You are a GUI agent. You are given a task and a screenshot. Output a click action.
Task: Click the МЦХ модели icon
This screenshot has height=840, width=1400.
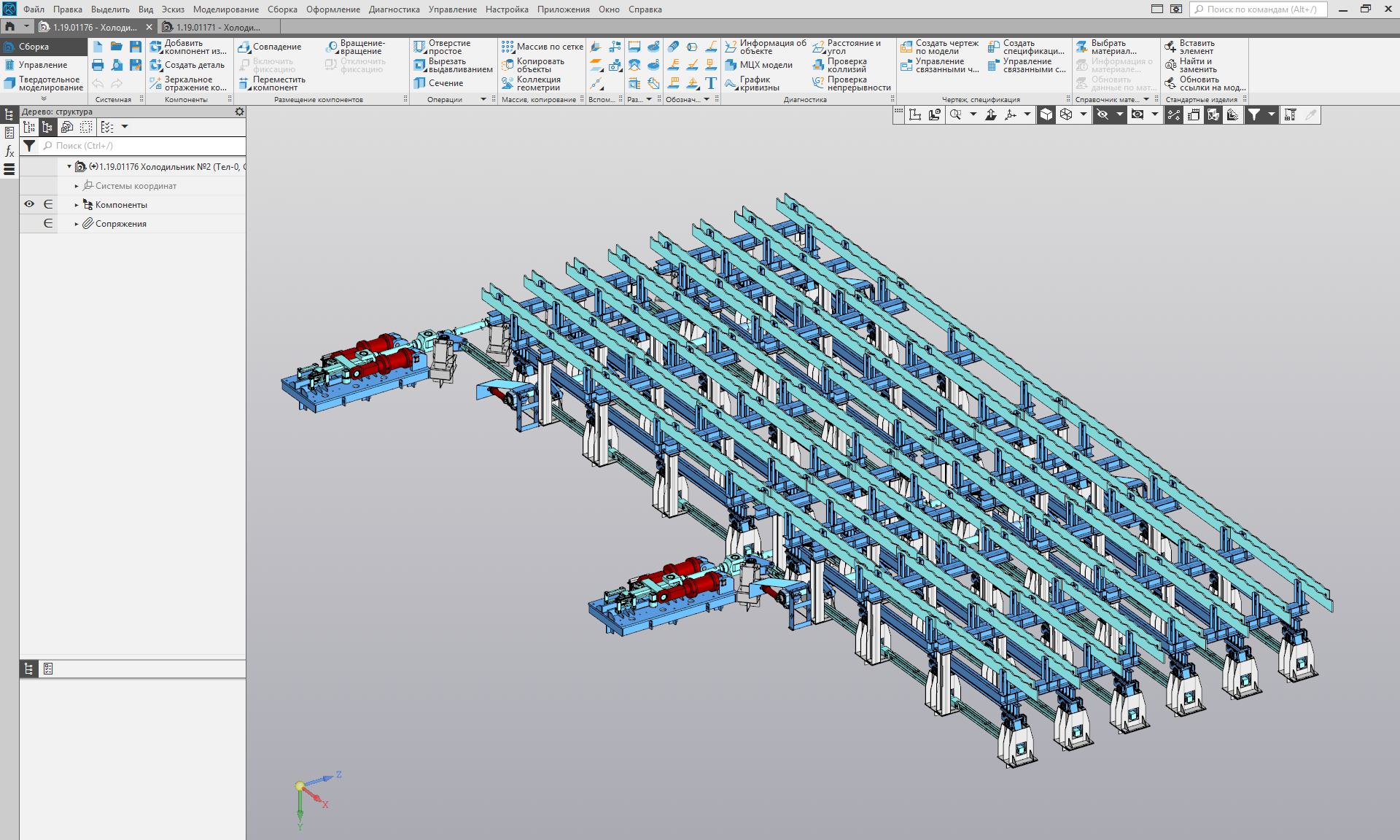[731, 65]
